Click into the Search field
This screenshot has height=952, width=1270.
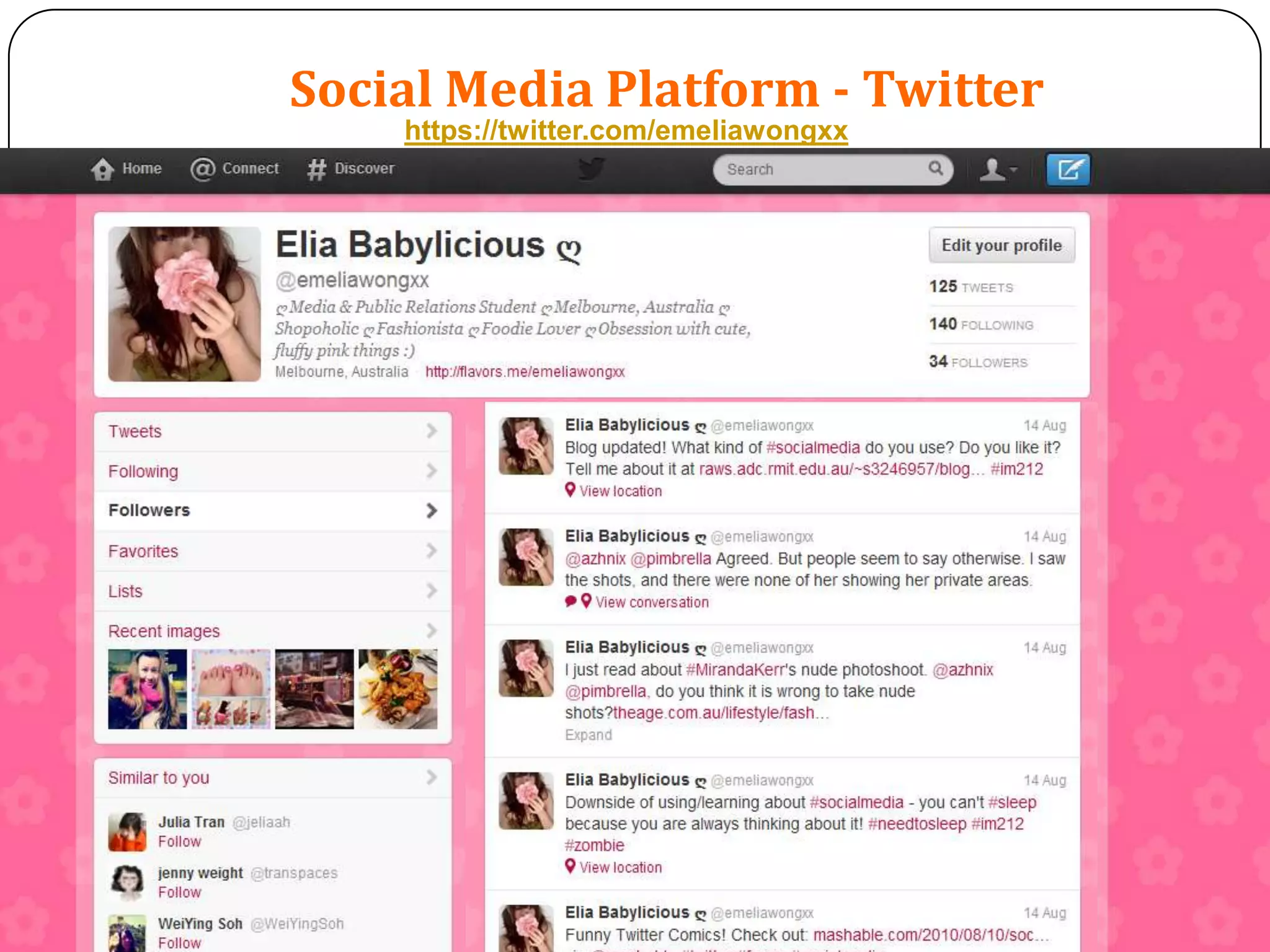coord(833,169)
